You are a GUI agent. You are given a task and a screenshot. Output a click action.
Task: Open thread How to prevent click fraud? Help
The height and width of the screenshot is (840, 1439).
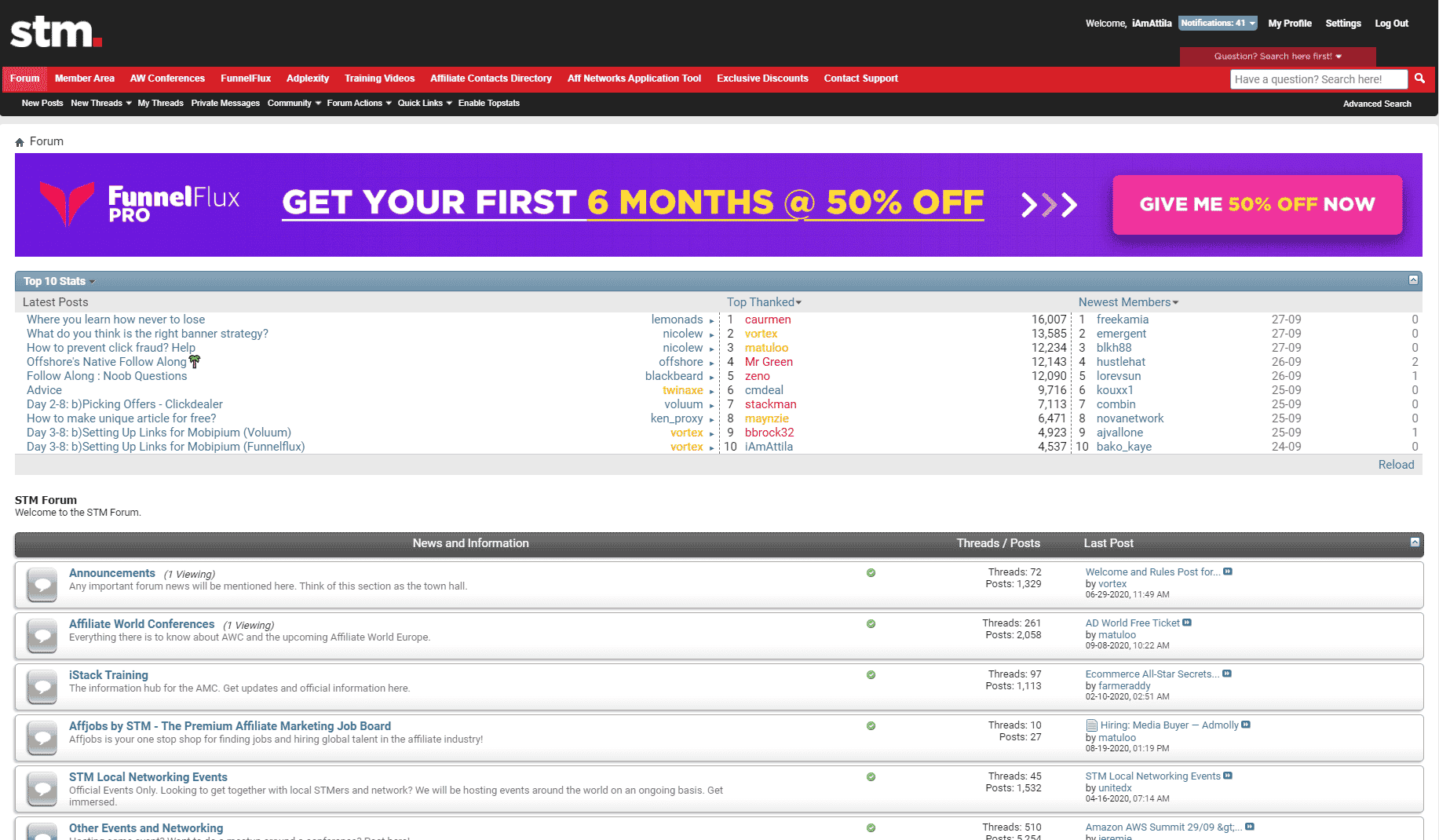pos(111,348)
